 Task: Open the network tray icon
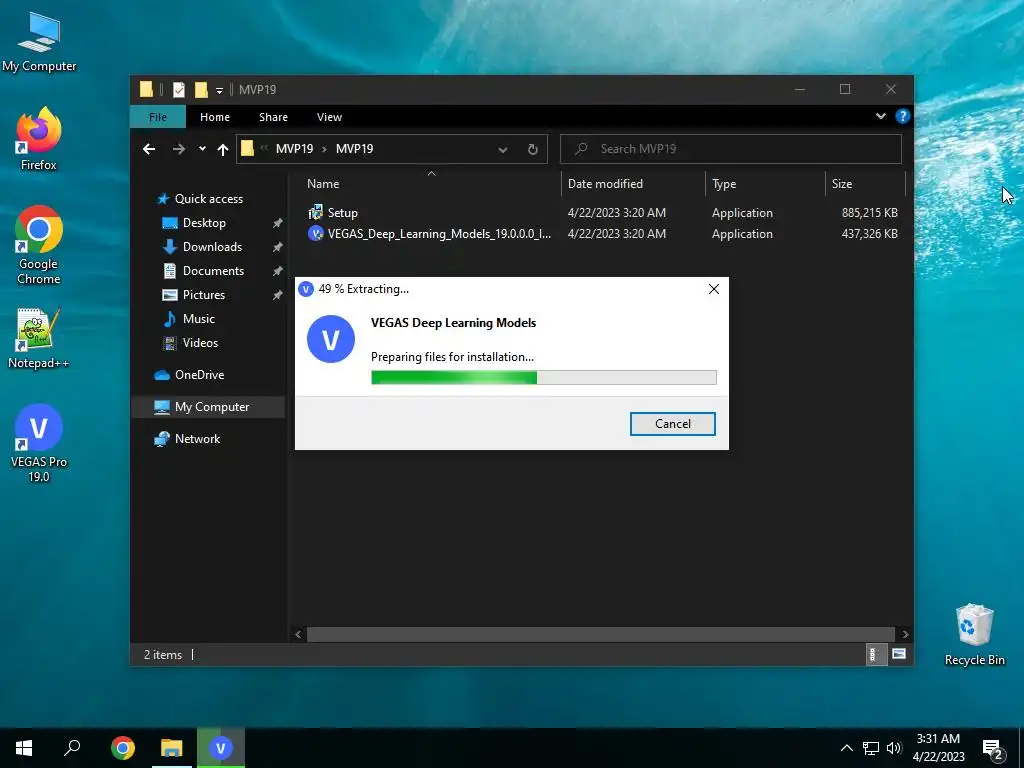tap(871, 748)
